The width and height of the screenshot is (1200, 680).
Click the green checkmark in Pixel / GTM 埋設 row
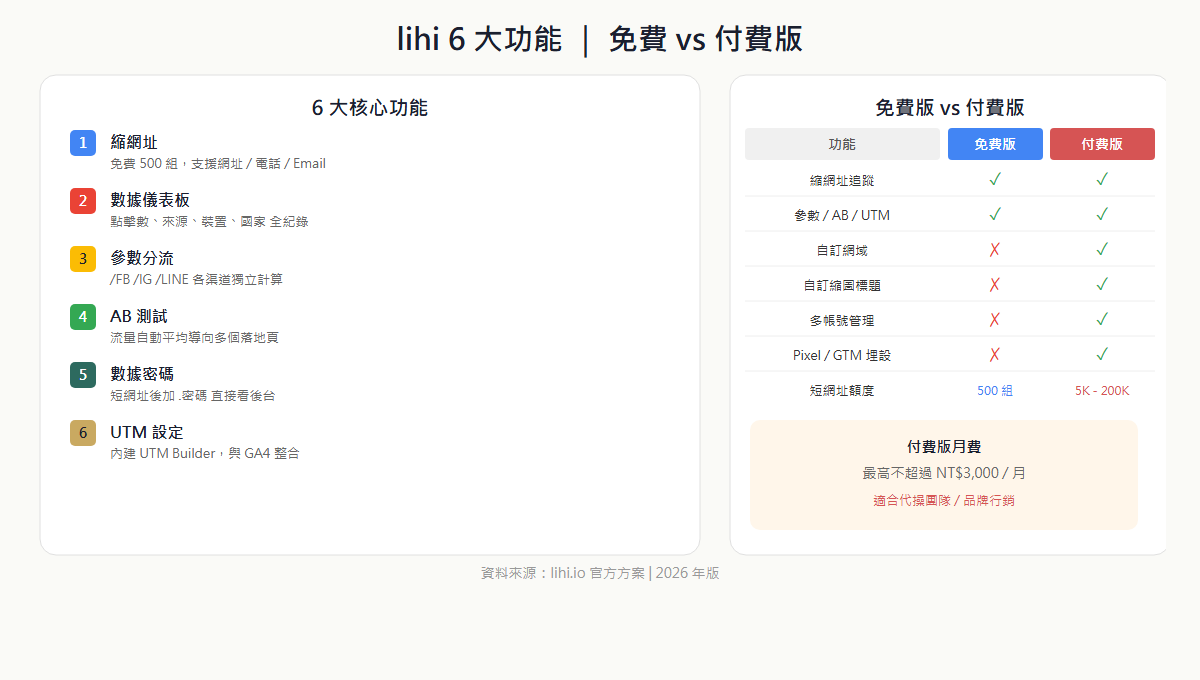1102,355
